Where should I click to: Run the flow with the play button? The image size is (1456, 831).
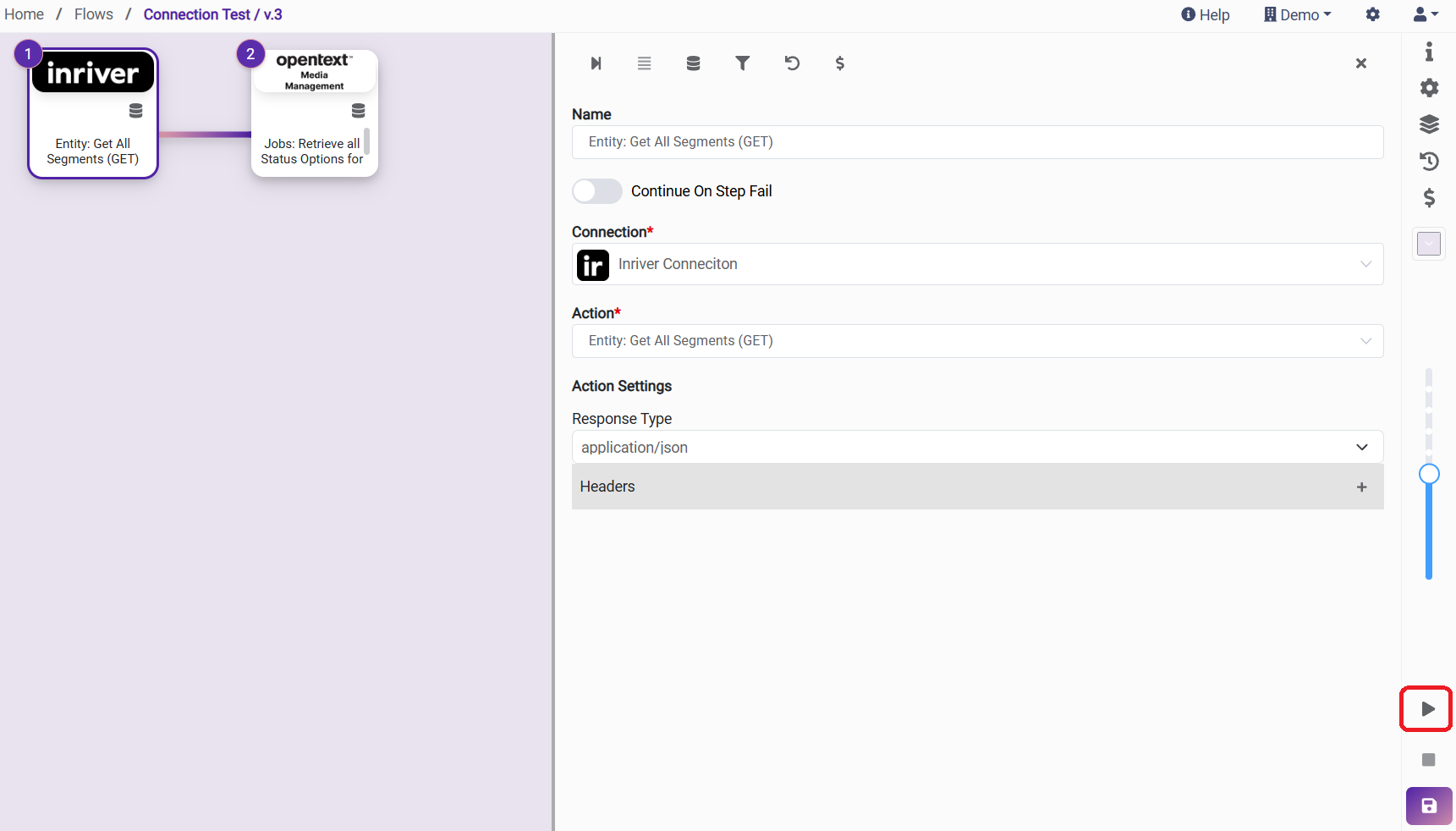pos(1427,709)
